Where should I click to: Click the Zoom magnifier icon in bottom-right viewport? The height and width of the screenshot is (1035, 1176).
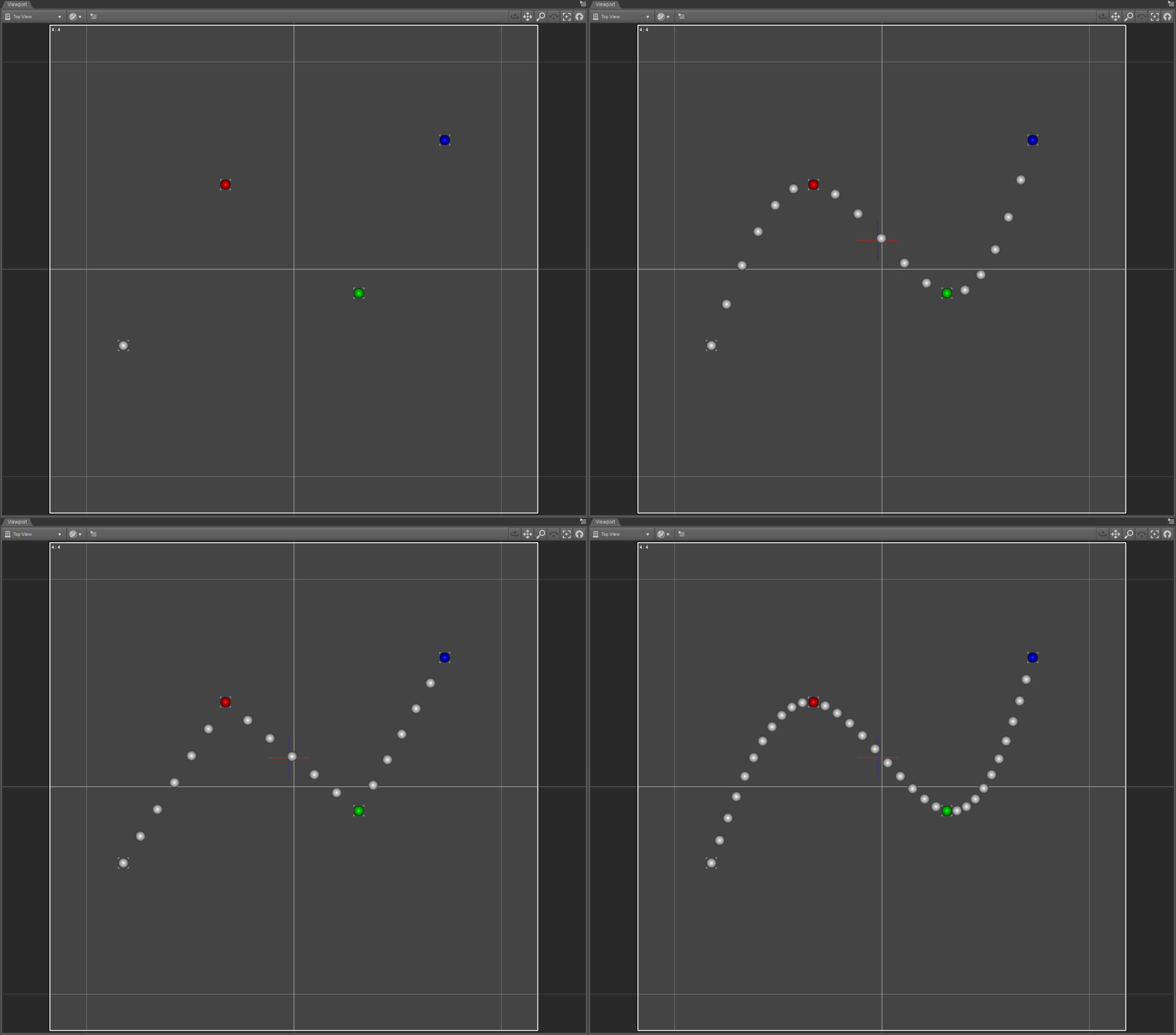[1128, 533]
